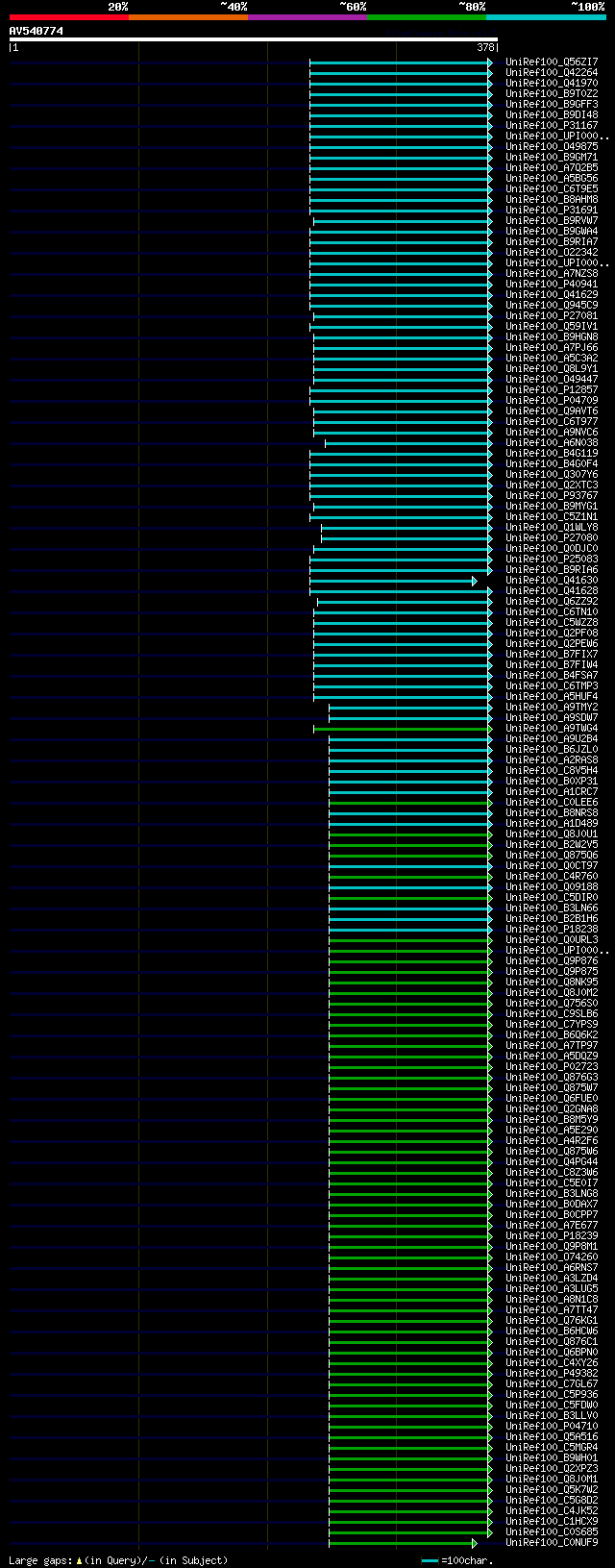Click the green alignment bar for UniRef100_A9TWG4
The image size is (615, 1568).
(x=402, y=729)
